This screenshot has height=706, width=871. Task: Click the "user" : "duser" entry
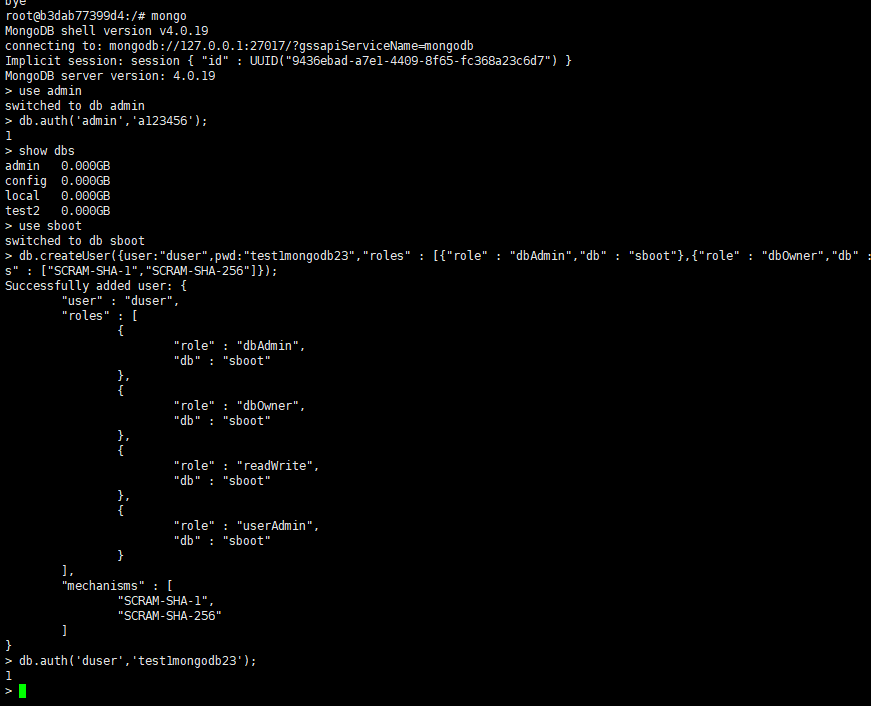click(120, 301)
